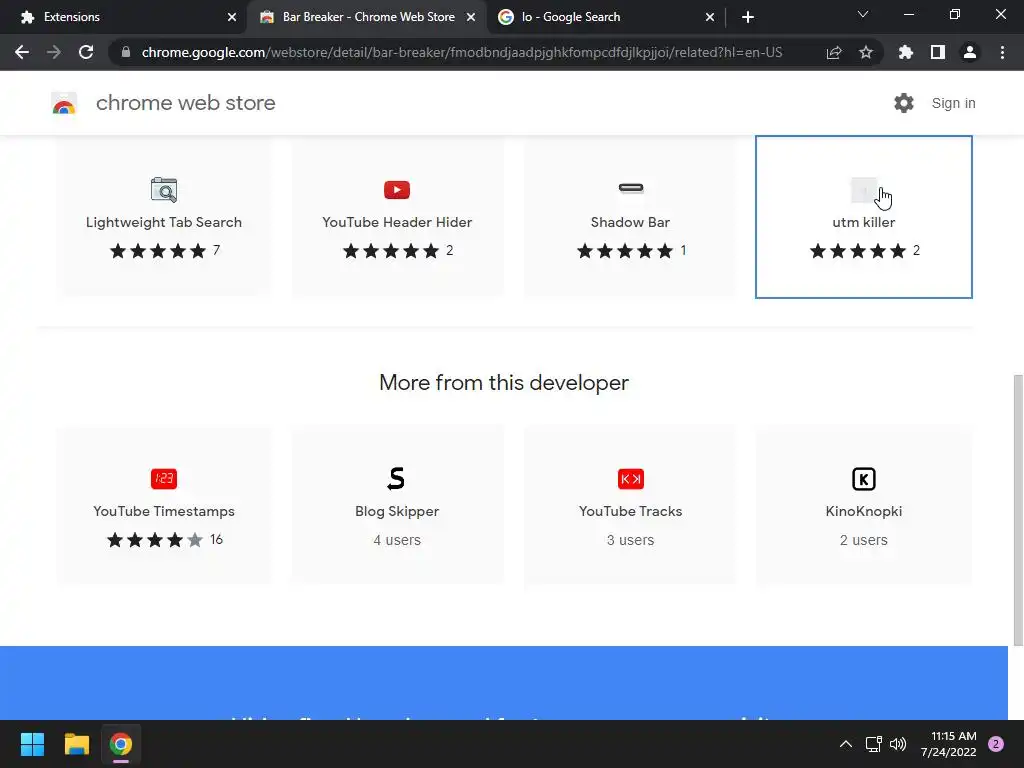Open the Windows Start menu

(x=32, y=744)
